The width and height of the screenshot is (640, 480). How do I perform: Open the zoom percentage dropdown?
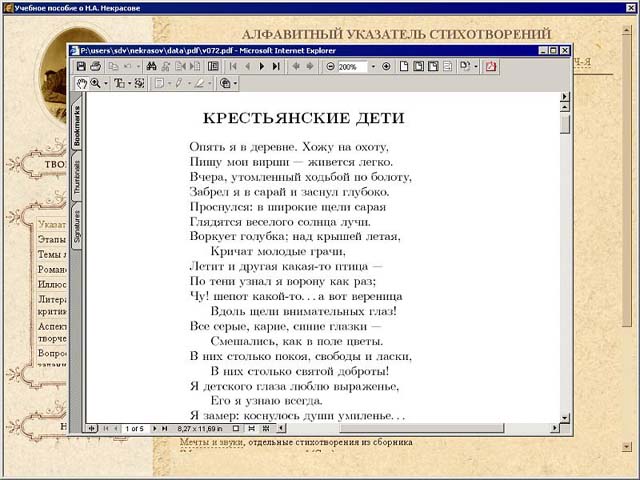(372, 67)
